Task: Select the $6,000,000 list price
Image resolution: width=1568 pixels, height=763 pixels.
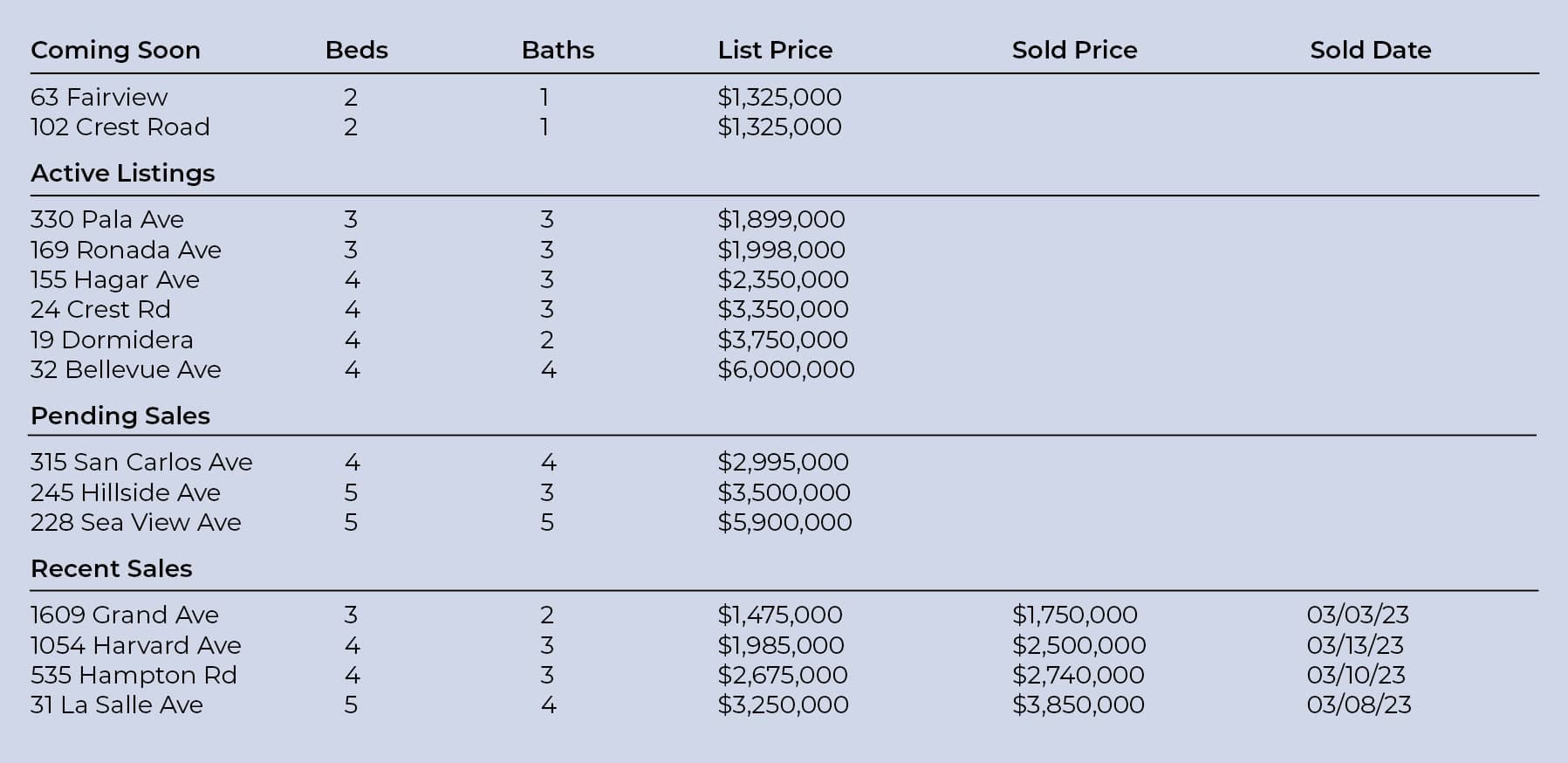Action: (x=785, y=370)
